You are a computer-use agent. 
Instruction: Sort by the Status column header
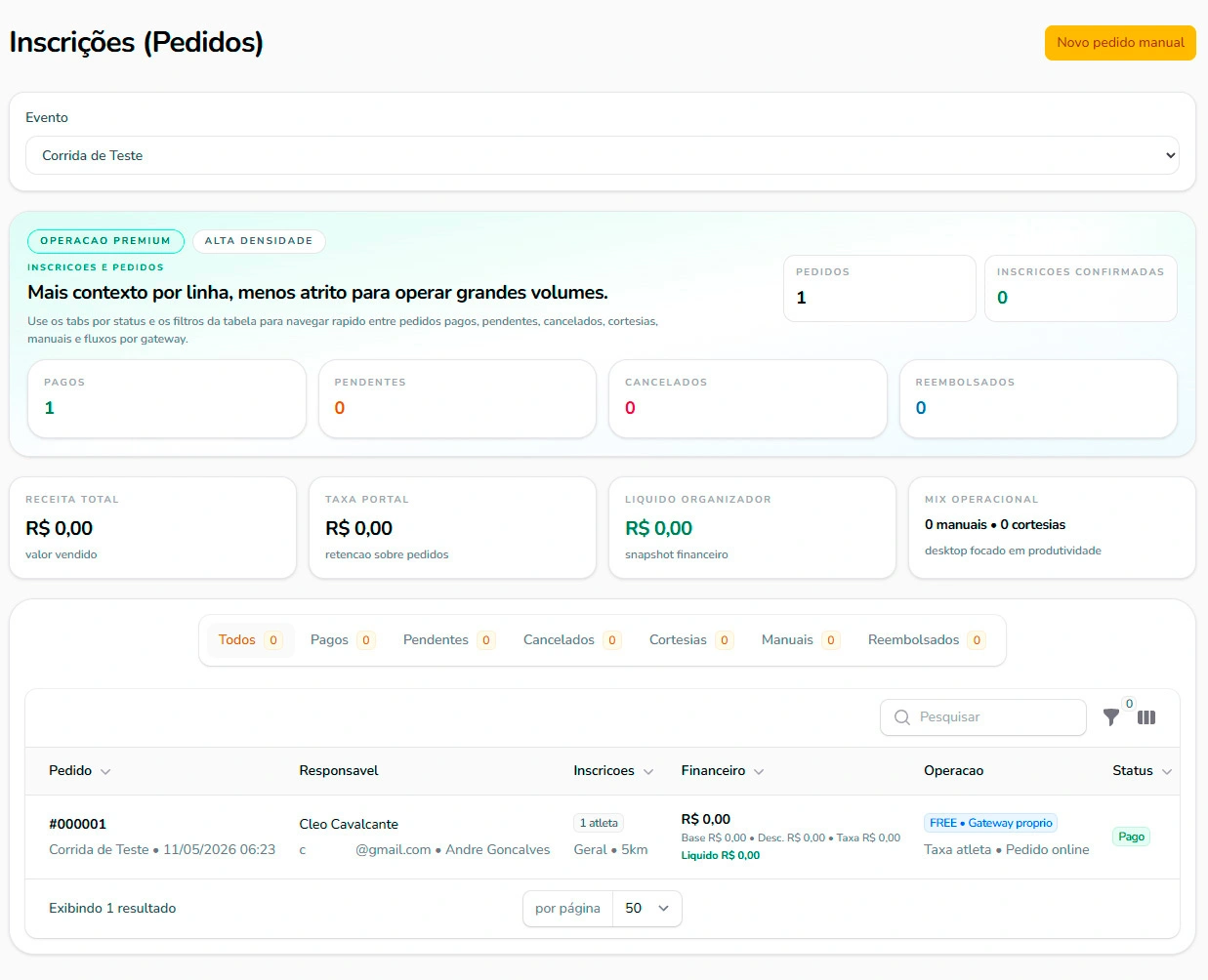pos(1142,771)
